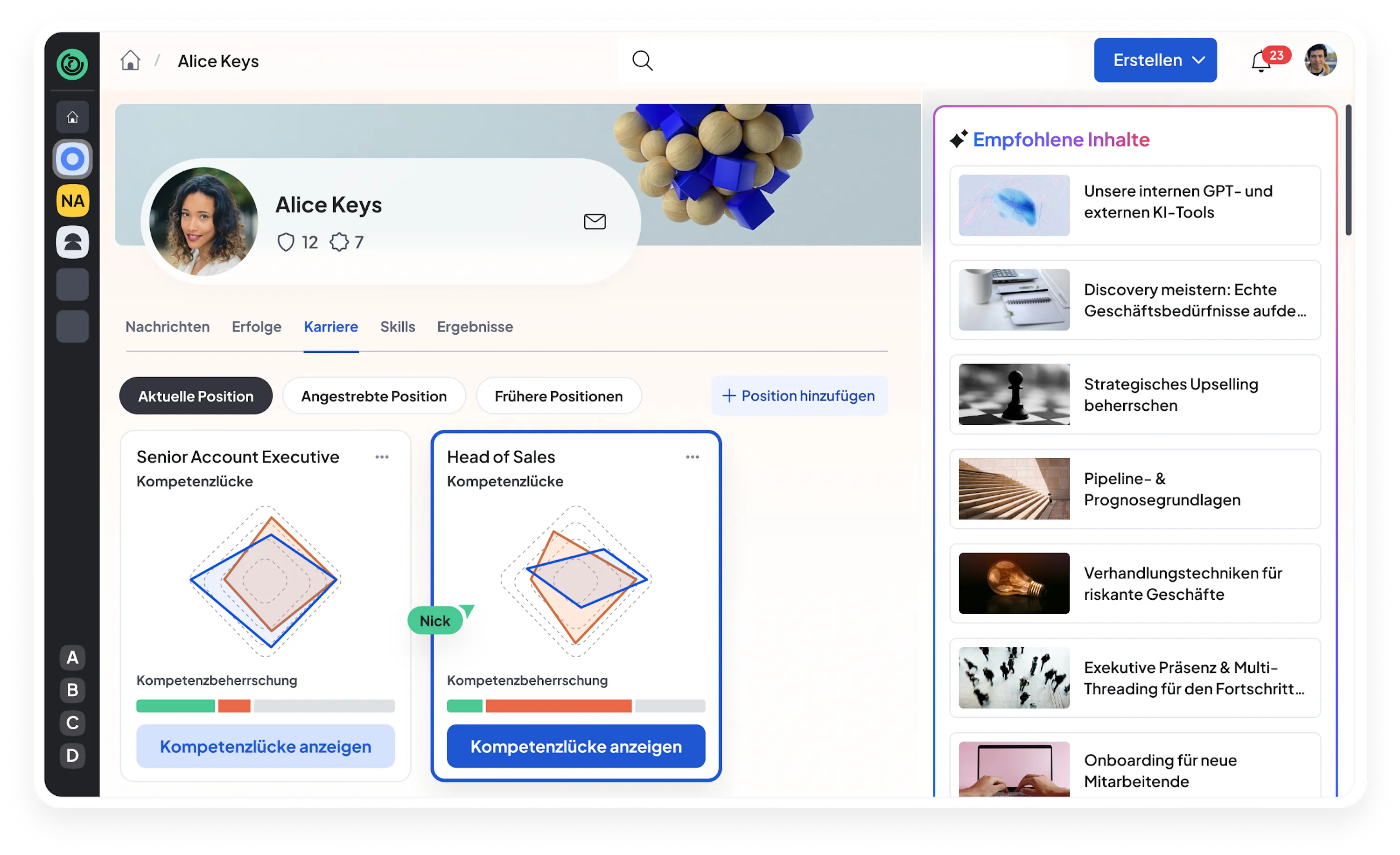Click the blue circle sidebar icon
Screen dimensions: 1400x855
pyautogui.click(x=72, y=159)
